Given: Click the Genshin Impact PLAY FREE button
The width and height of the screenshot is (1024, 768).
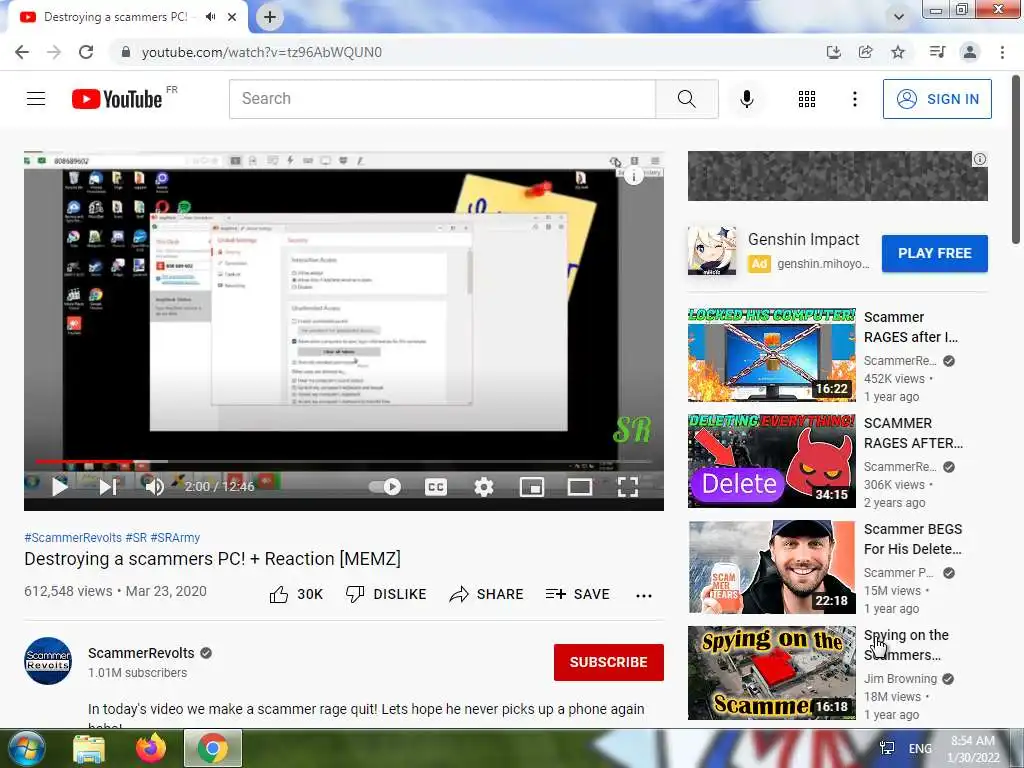Looking at the screenshot, I should (935, 253).
